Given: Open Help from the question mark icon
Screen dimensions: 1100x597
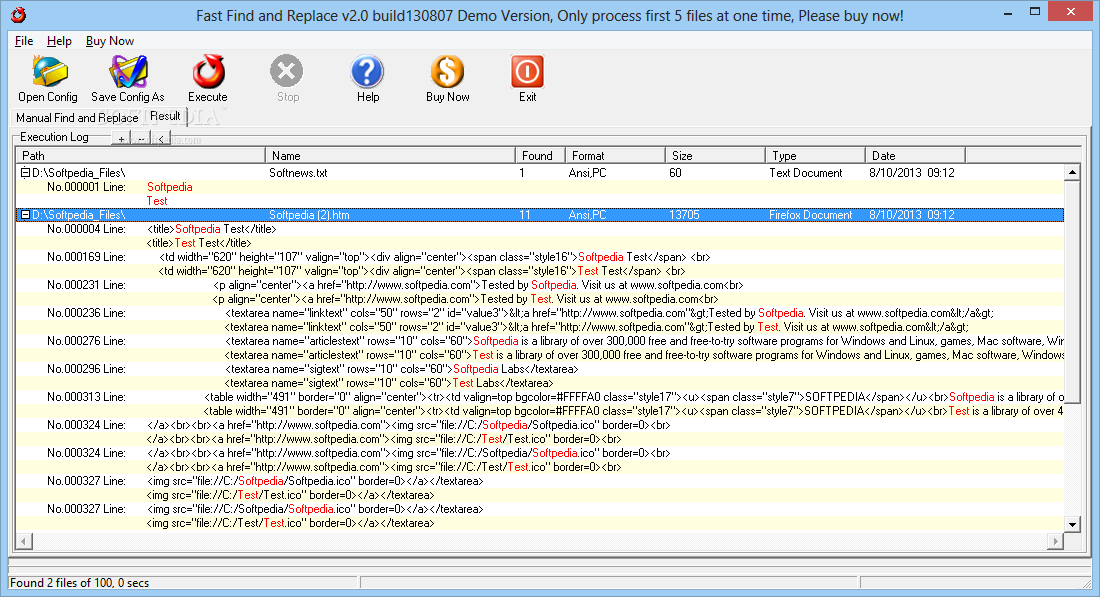Looking at the screenshot, I should point(368,72).
